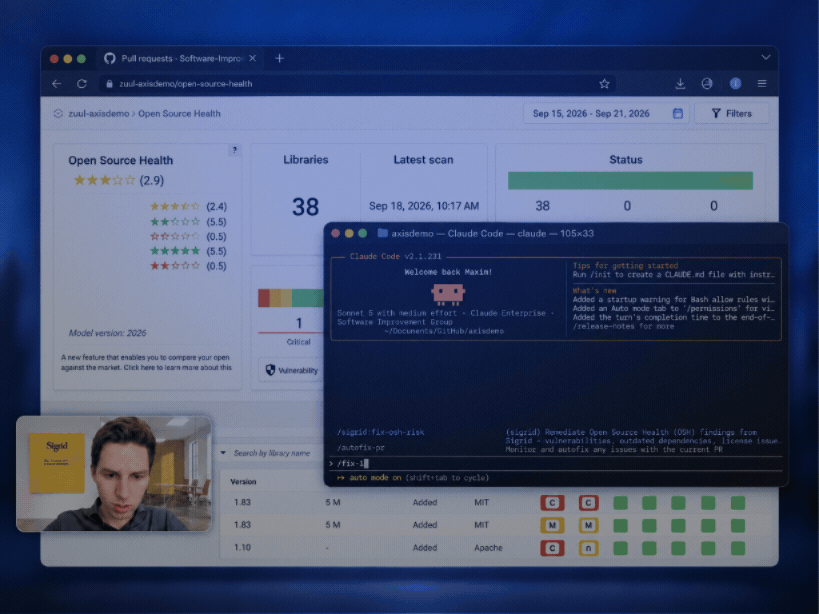
Task: Close the Pull requests tab
Action: point(253,58)
